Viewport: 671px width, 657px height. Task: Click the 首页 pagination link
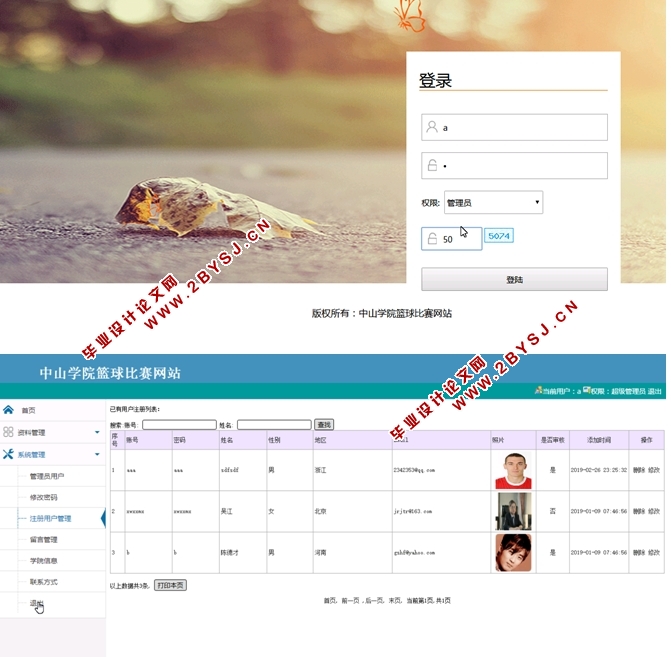(330, 601)
